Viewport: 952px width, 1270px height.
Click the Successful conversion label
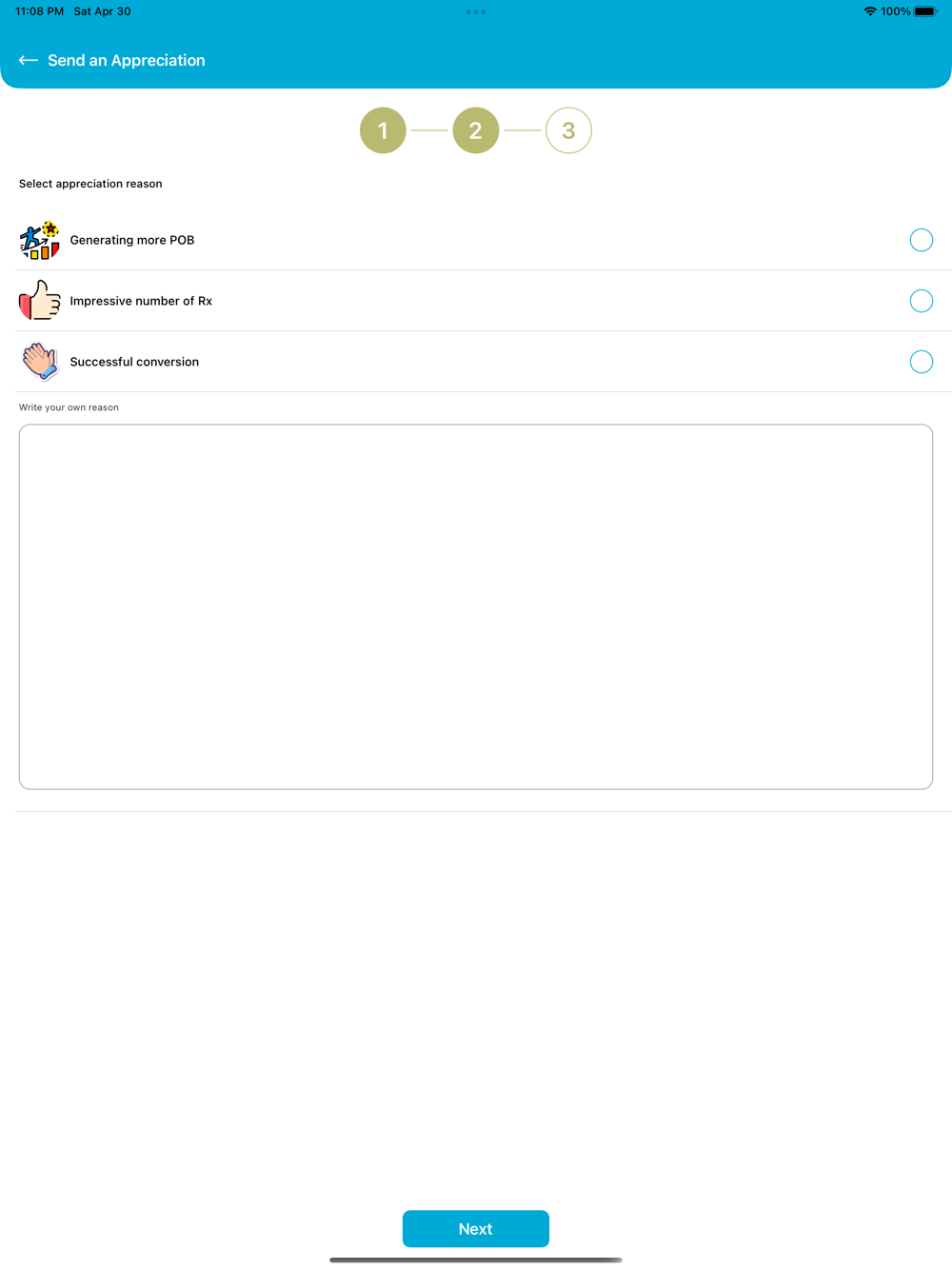134,362
